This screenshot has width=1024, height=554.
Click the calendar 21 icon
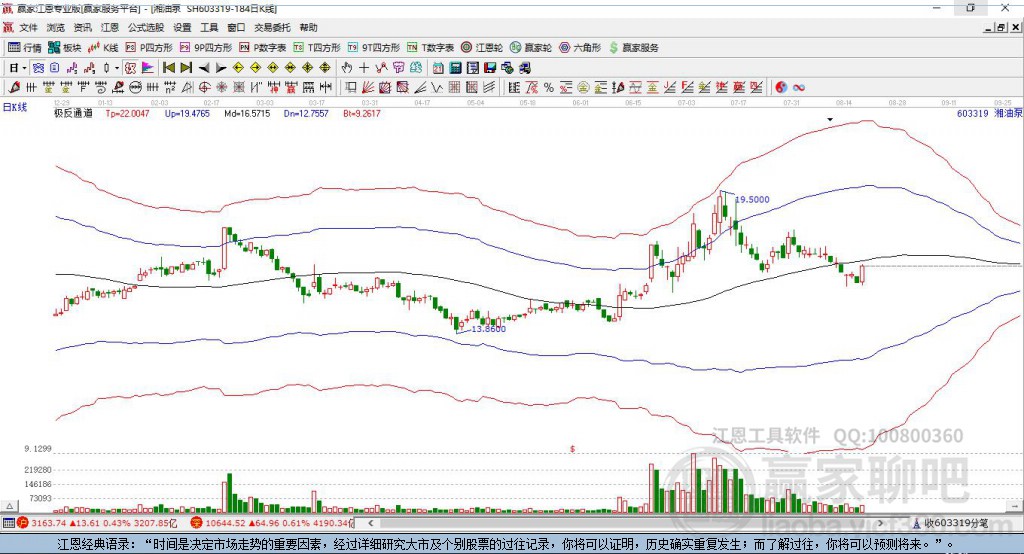(x=438, y=68)
